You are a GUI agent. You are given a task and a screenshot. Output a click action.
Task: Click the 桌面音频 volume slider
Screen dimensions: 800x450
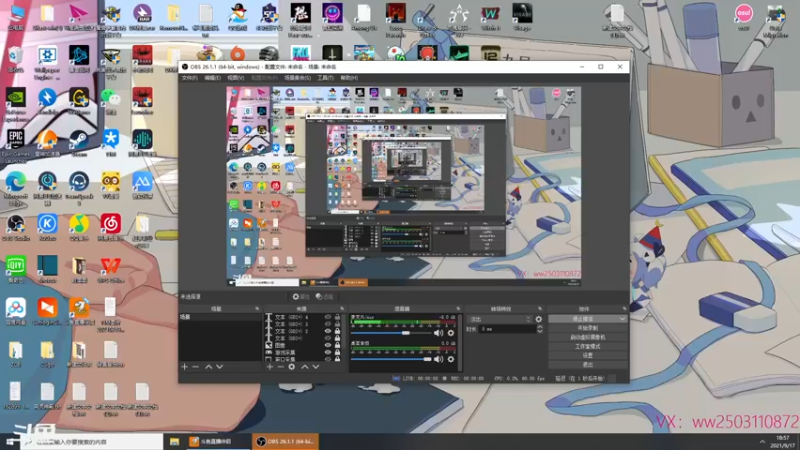tap(390, 359)
